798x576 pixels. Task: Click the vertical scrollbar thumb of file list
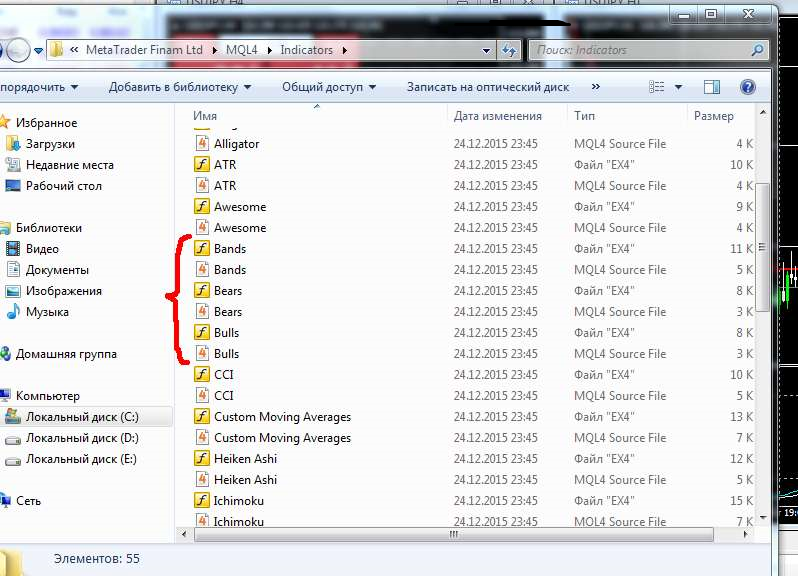click(x=762, y=247)
